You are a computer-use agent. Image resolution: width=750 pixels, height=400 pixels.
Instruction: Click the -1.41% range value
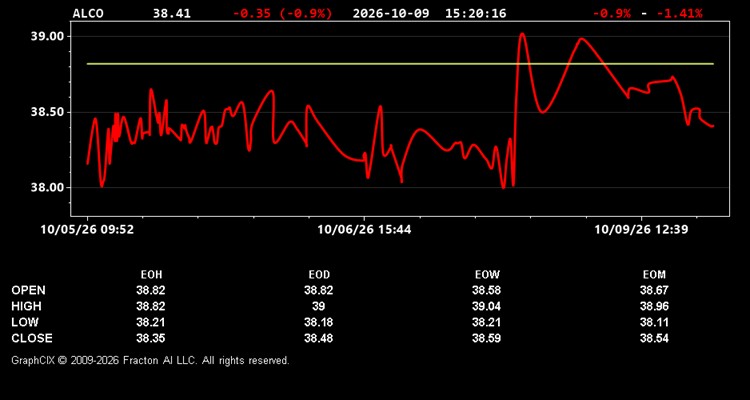[679, 13]
